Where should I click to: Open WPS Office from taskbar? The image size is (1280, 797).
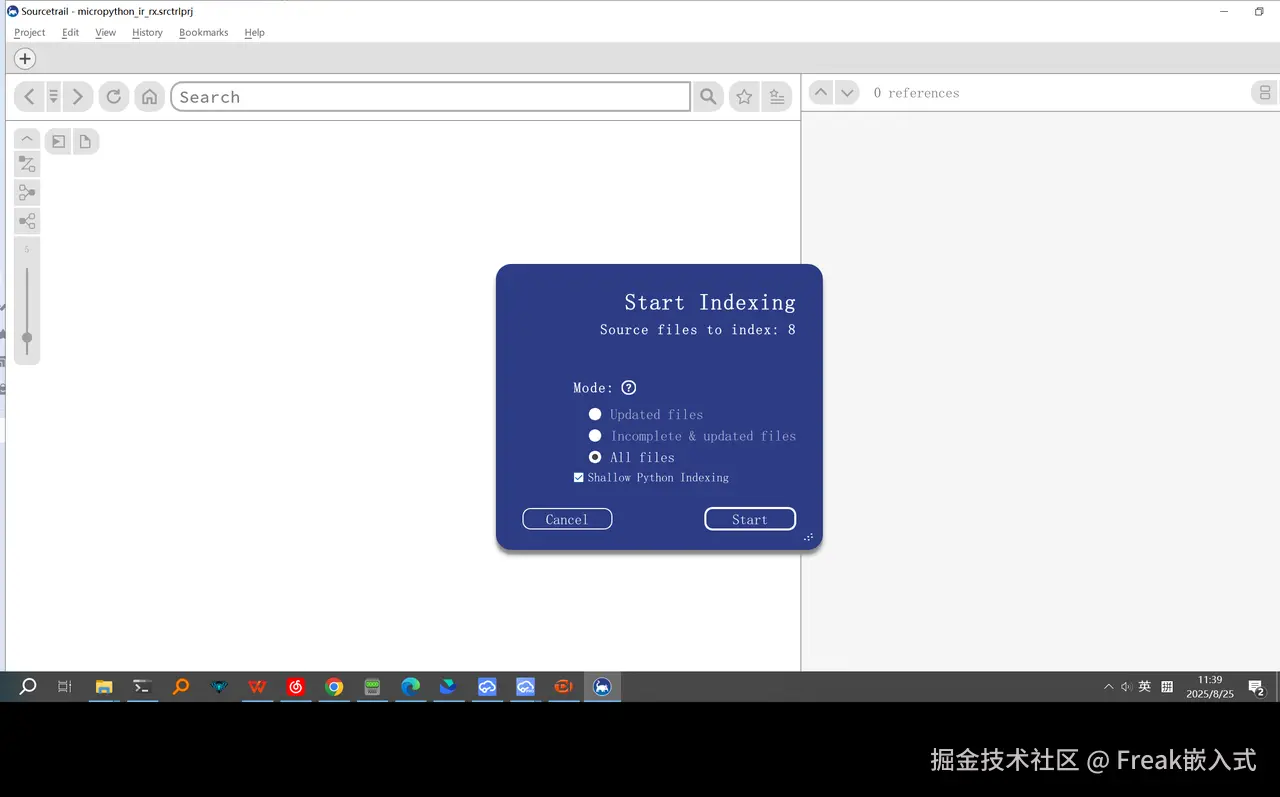point(257,686)
